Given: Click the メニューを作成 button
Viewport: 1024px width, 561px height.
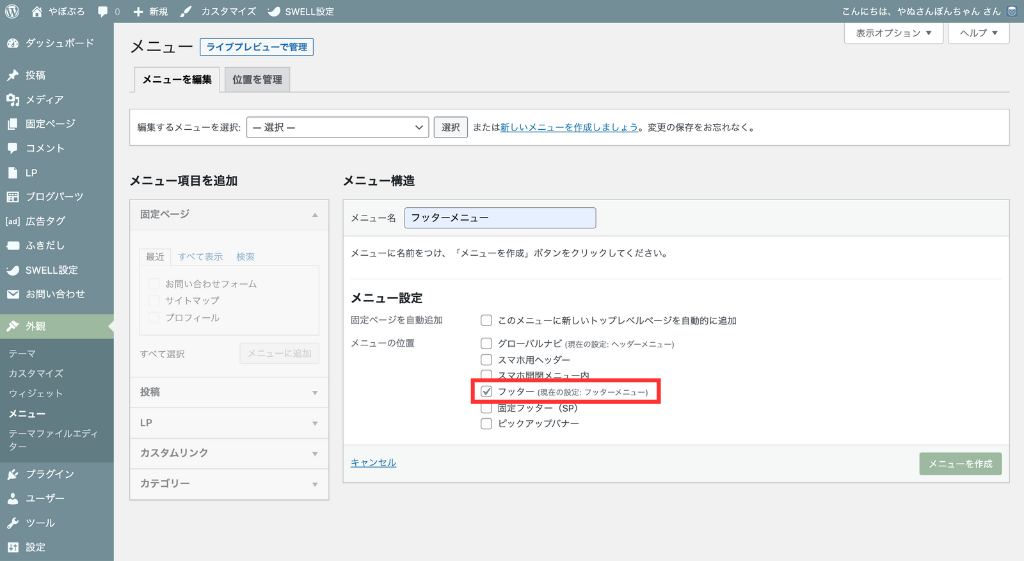Looking at the screenshot, I should click(960, 464).
